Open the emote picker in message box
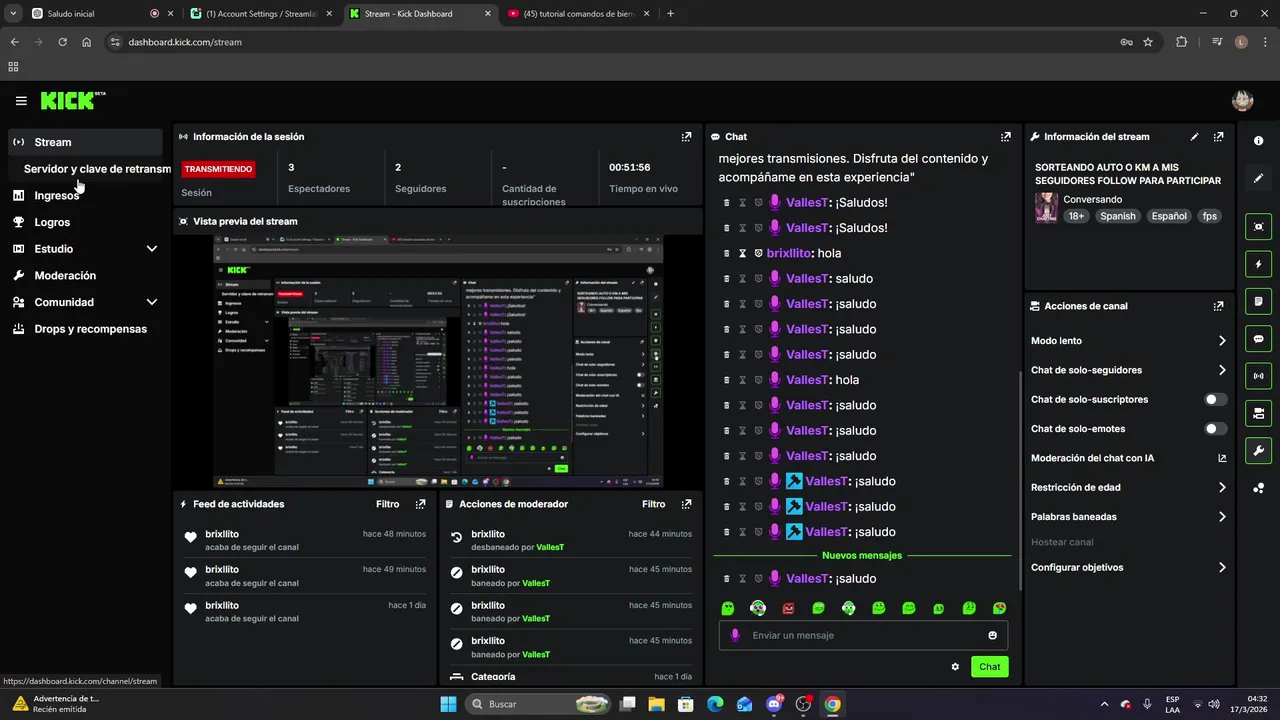The height and width of the screenshot is (720, 1280). (992, 635)
